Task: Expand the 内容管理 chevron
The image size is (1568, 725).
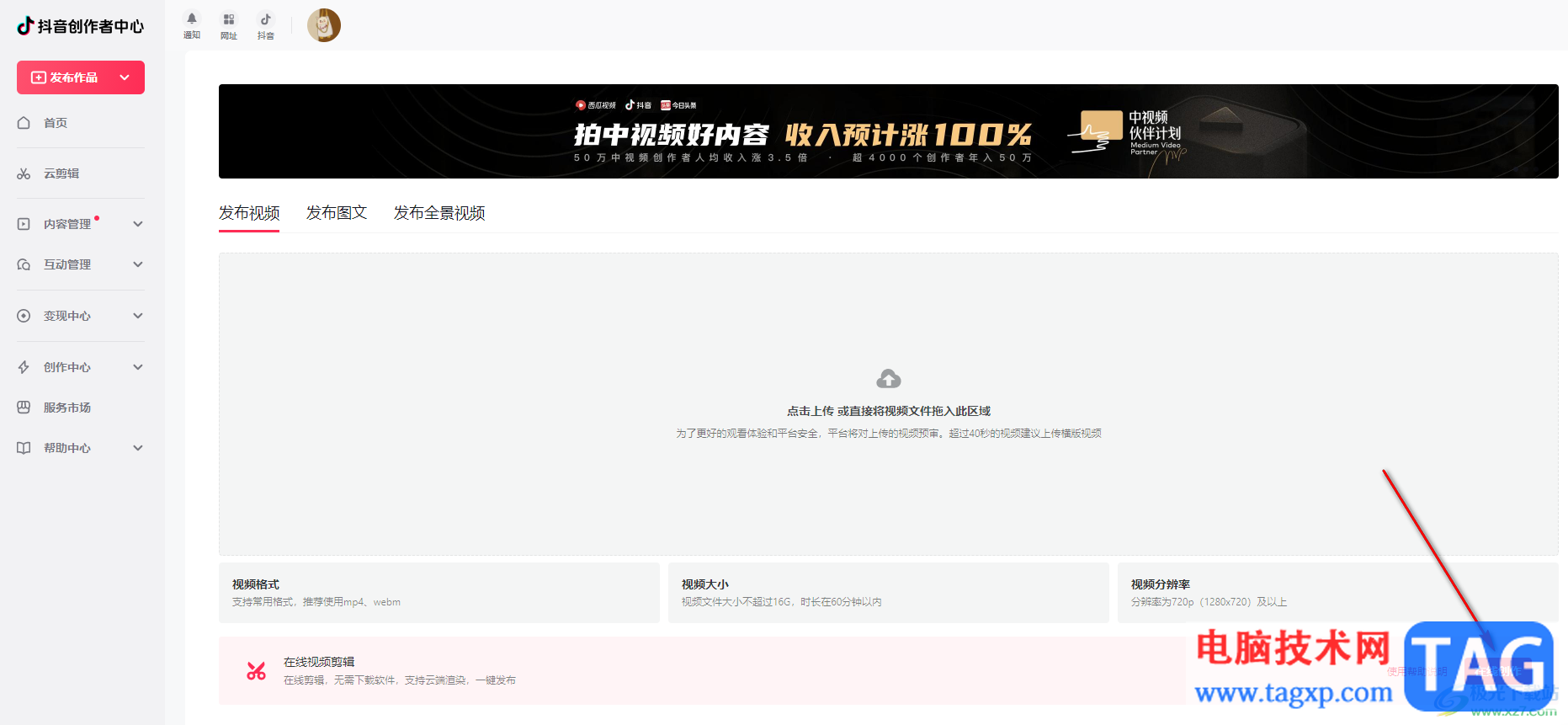Action: click(x=138, y=224)
